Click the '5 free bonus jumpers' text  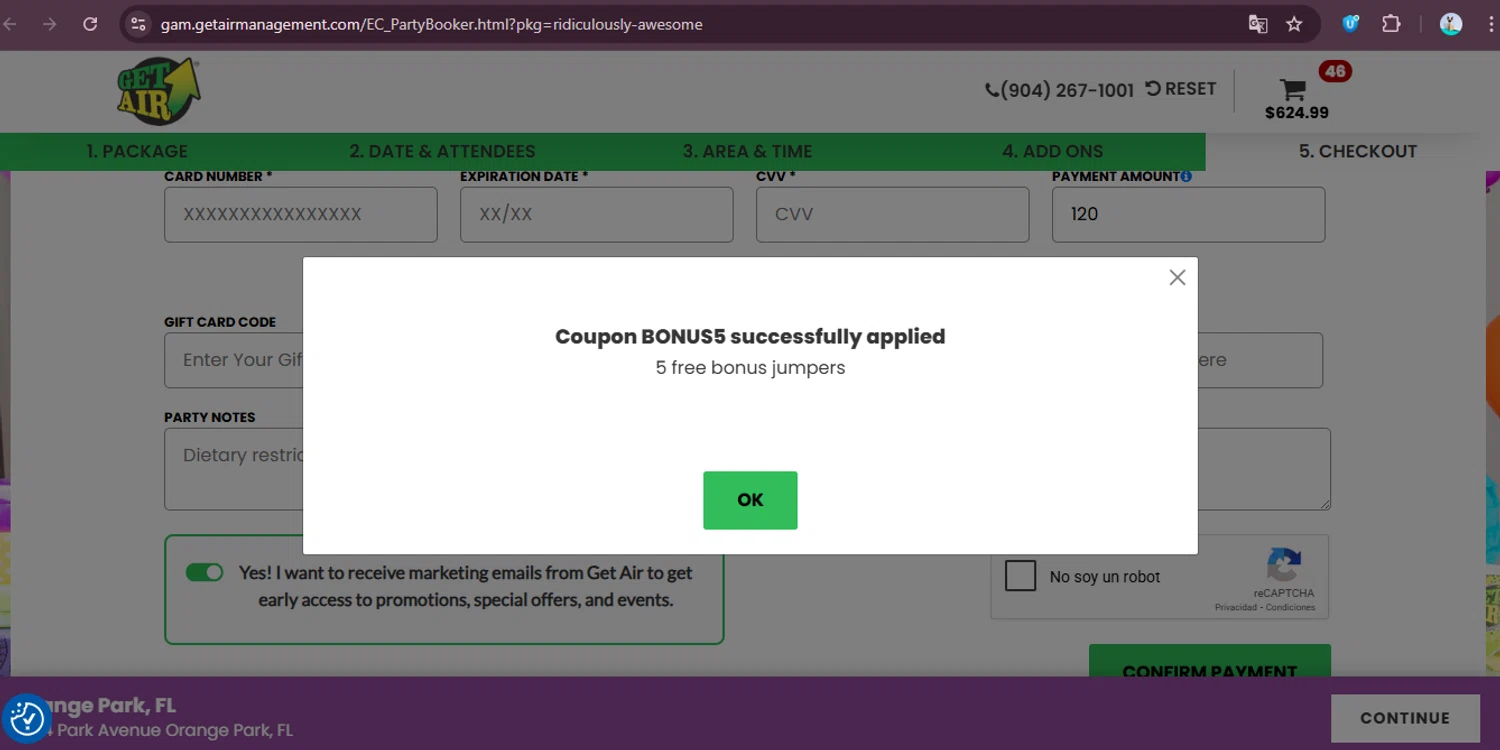click(750, 368)
